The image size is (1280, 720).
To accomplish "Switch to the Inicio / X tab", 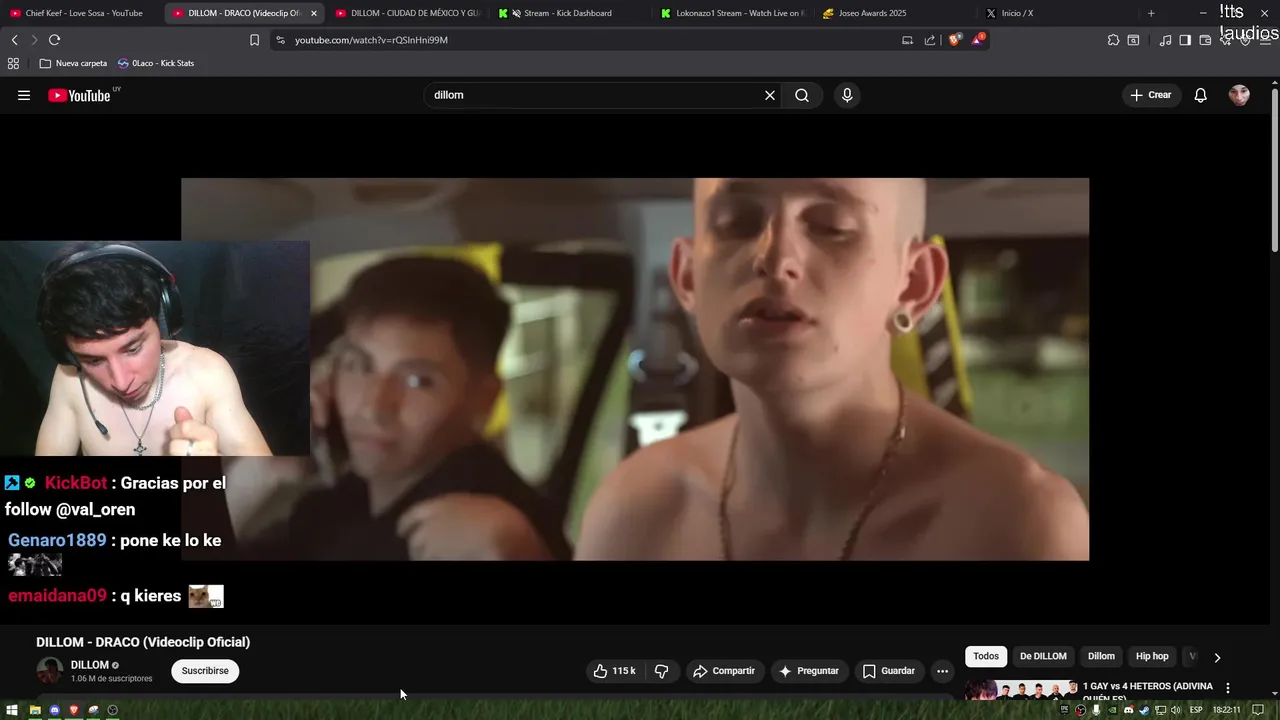I will click(x=1058, y=13).
